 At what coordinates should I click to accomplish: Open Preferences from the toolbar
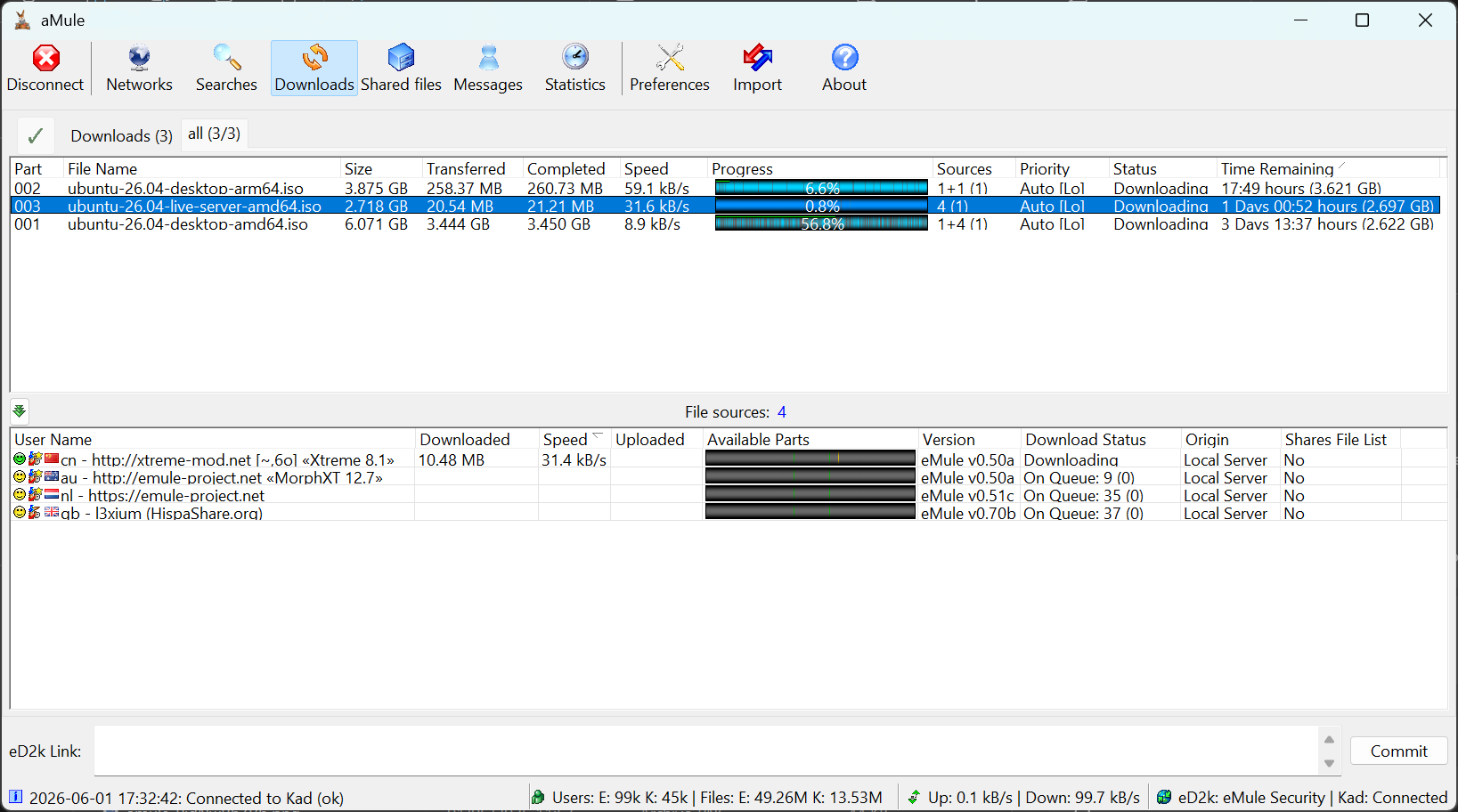[x=670, y=68]
